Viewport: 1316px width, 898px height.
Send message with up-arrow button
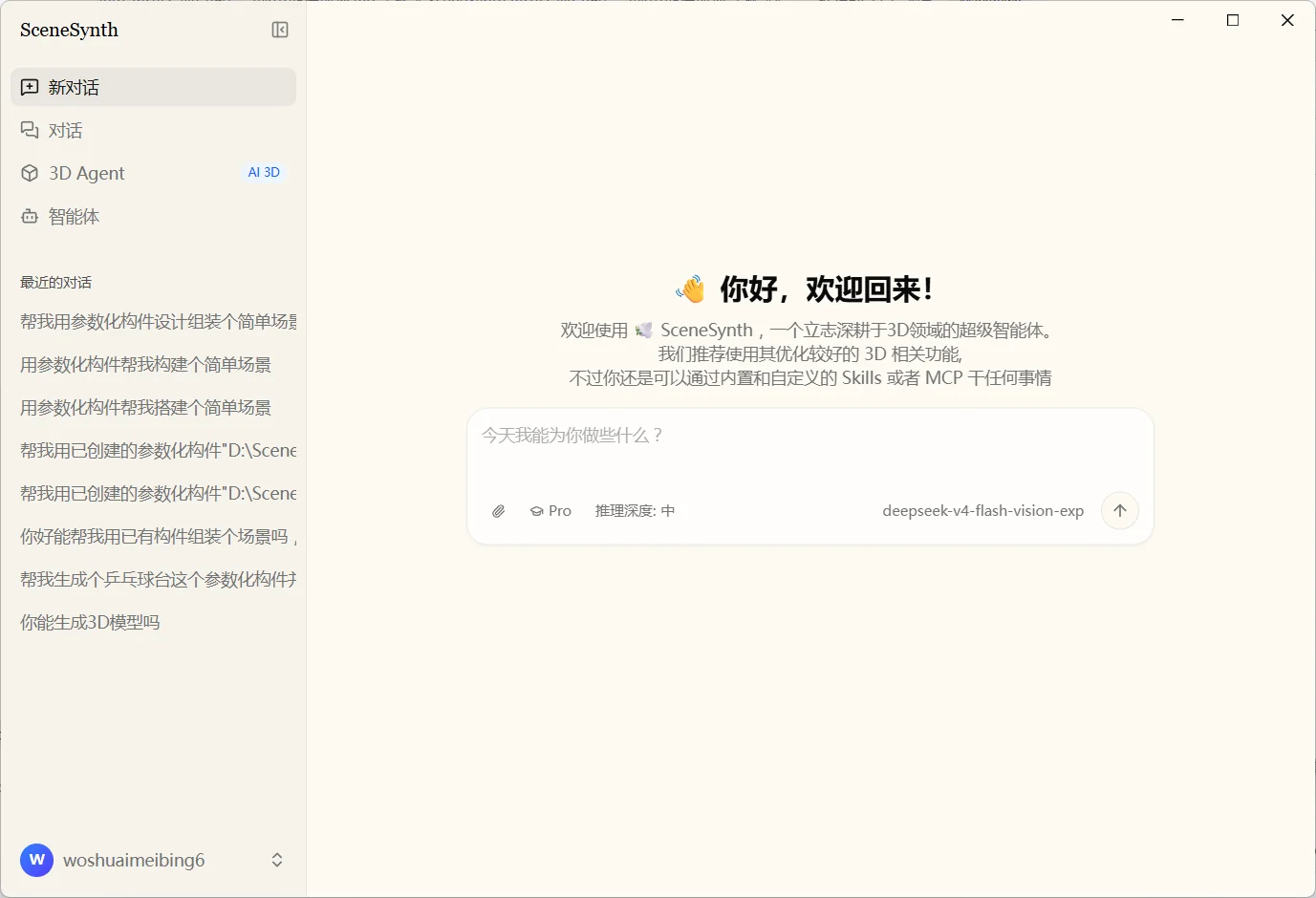pyautogui.click(x=1120, y=510)
